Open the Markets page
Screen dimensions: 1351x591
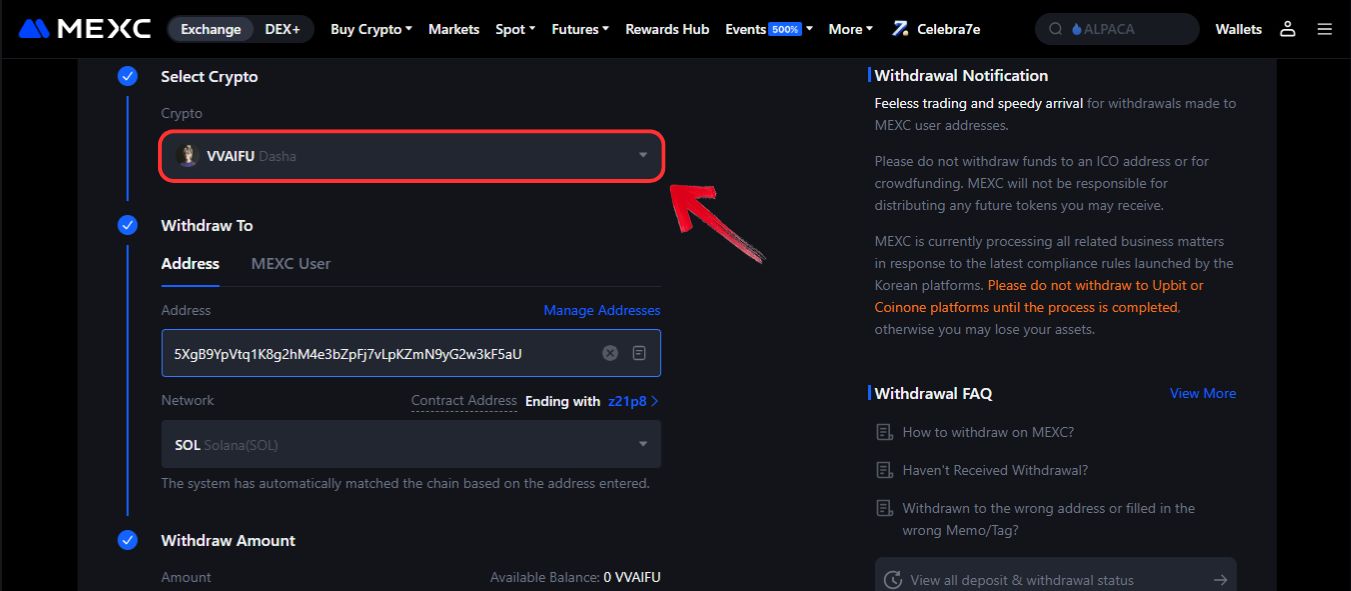coord(454,29)
